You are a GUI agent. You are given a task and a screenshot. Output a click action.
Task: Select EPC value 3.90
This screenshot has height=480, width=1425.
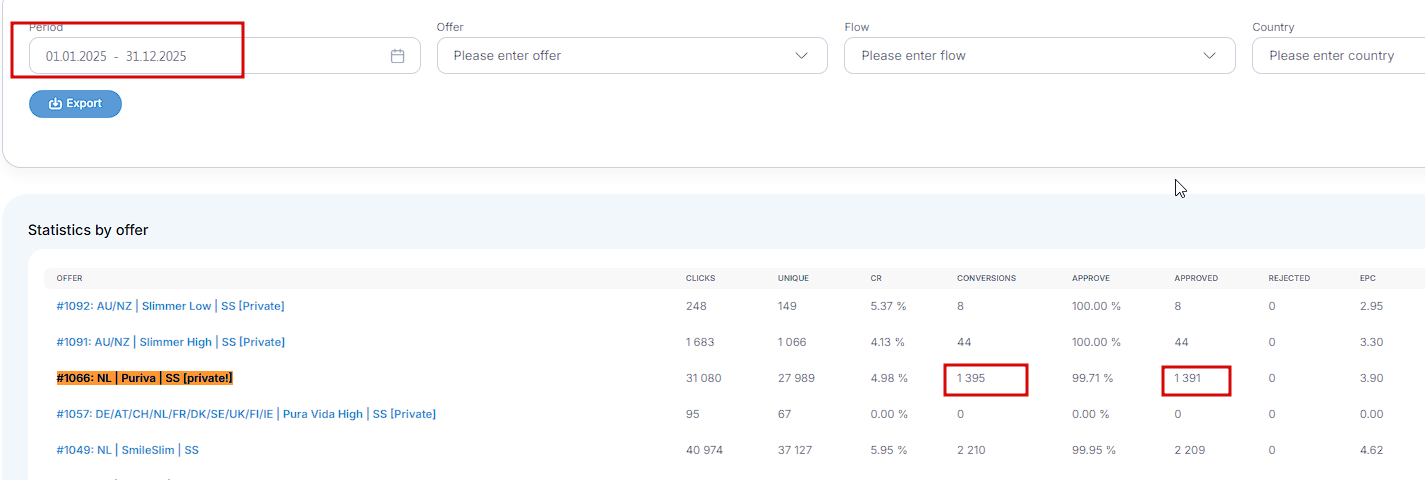coord(1372,378)
